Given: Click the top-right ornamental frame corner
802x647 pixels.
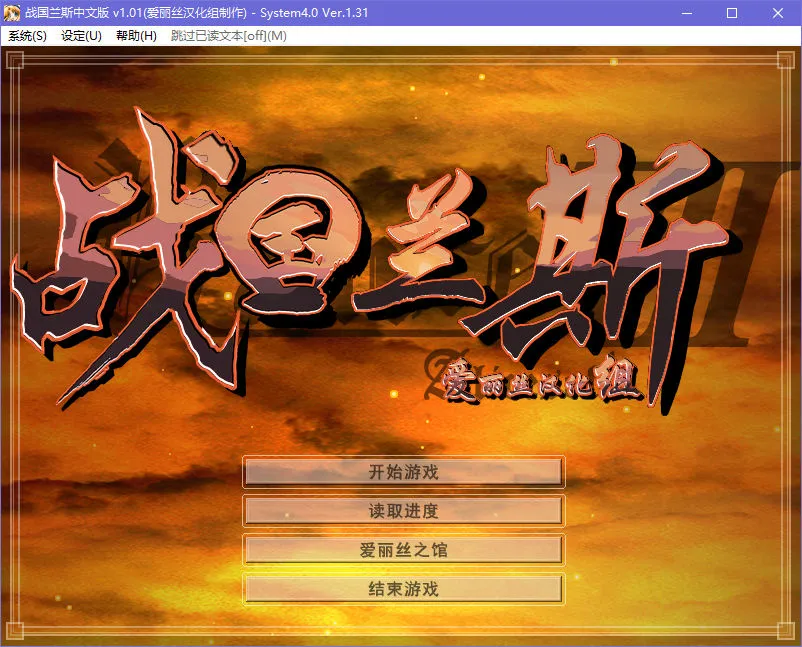Looking at the screenshot, I should coord(788,60).
